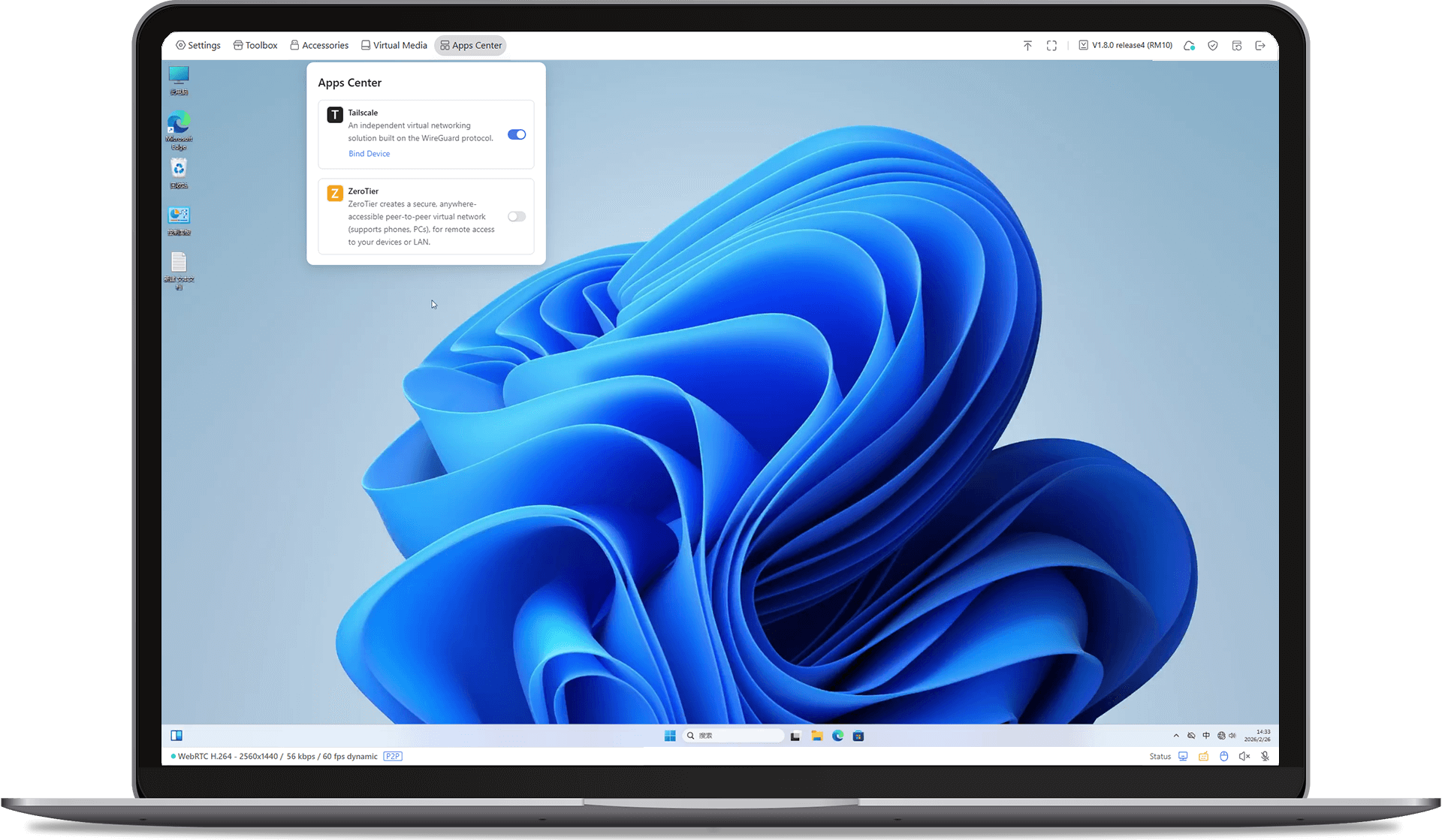The width and height of the screenshot is (1442, 840).
Task: Click the Bind Device link
Action: coord(369,154)
